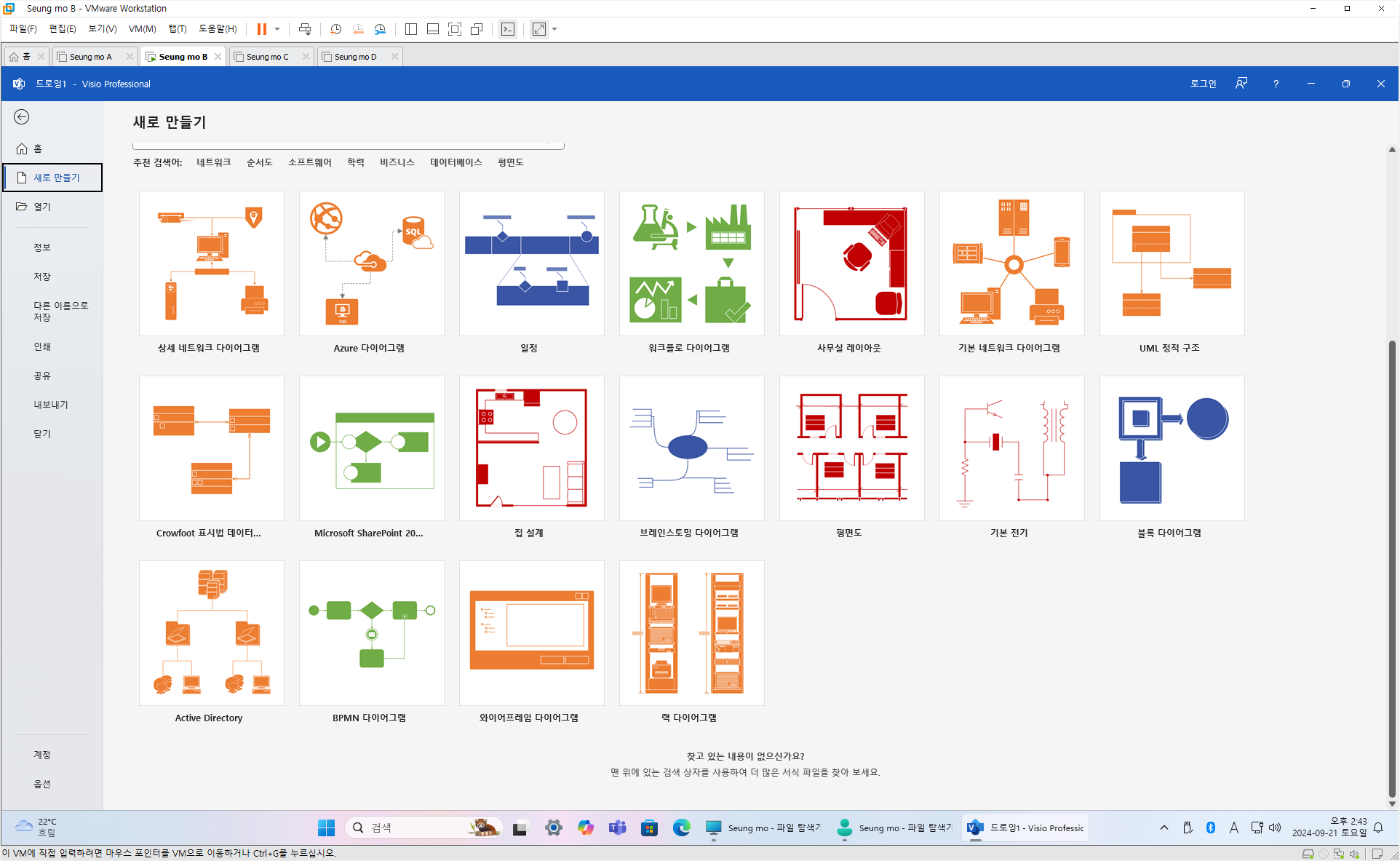Image resolution: width=1400 pixels, height=861 pixels.
Task: Pick the 랙 다이어그램 template
Action: coord(691,633)
